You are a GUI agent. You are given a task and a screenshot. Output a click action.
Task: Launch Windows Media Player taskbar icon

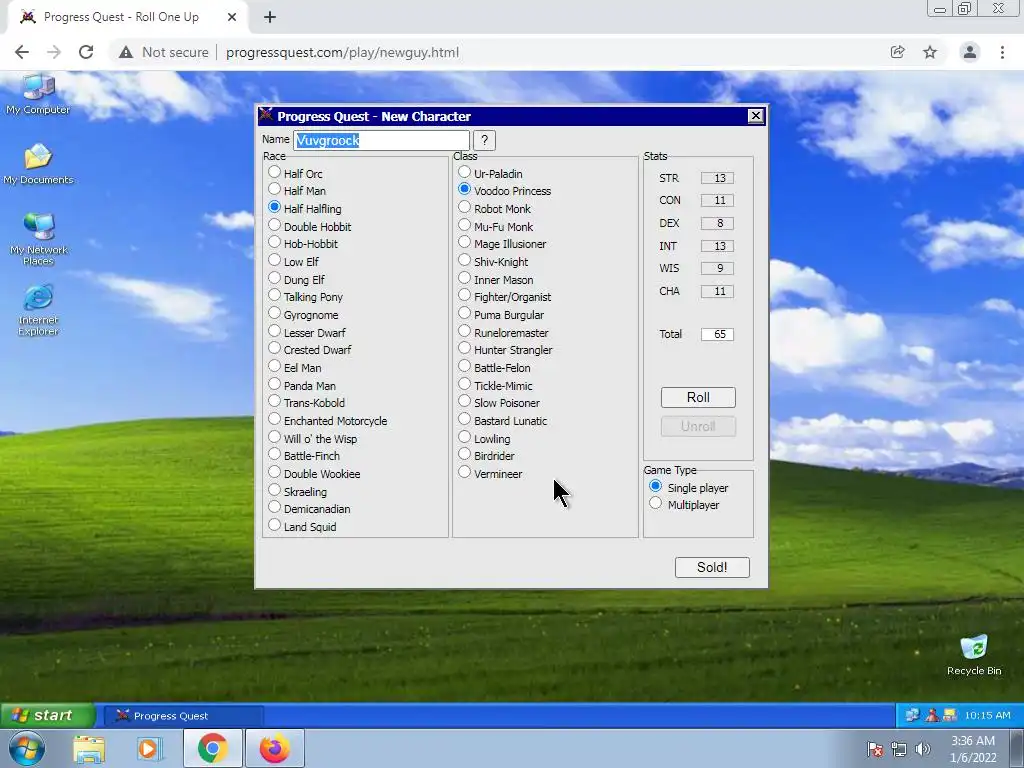tap(150, 748)
